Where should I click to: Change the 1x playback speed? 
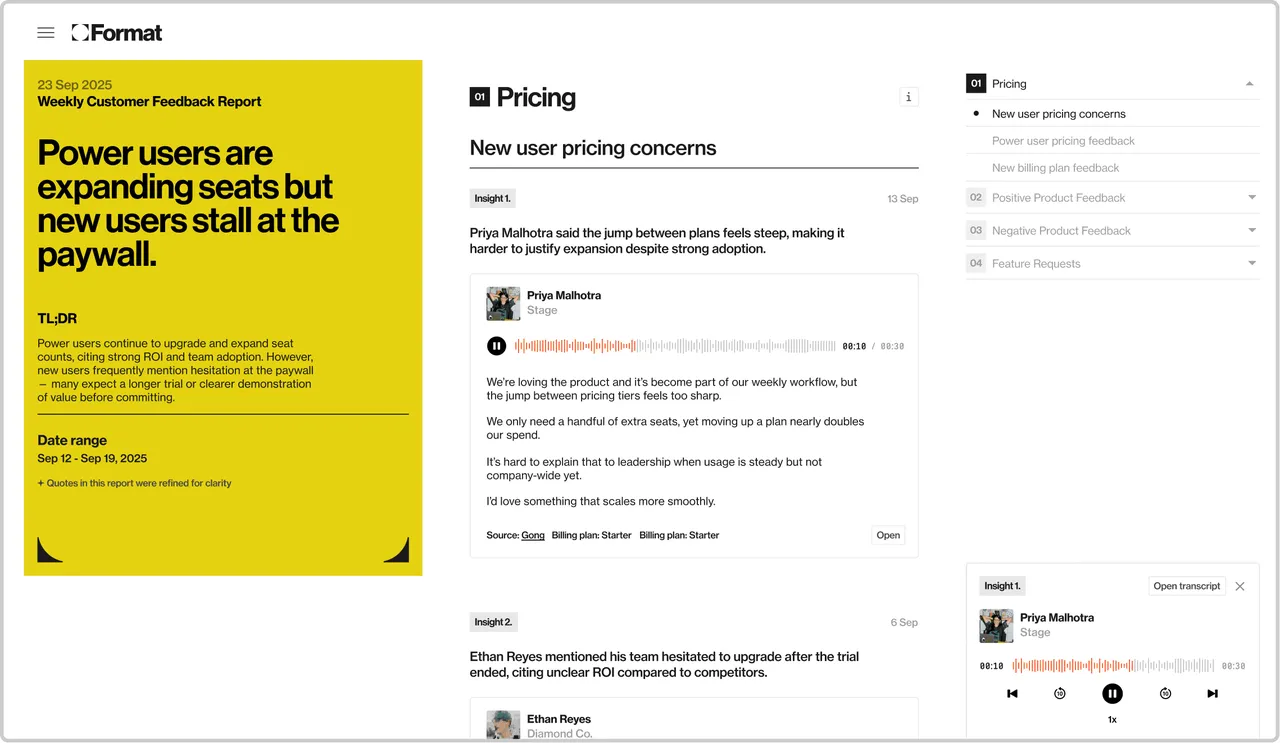click(x=1112, y=720)
